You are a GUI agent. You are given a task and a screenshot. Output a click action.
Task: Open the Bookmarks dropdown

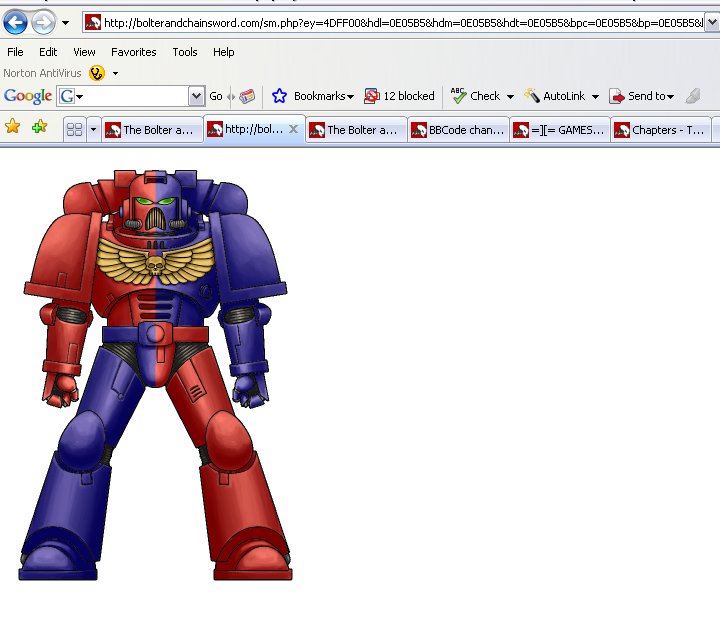coord(324,96)
